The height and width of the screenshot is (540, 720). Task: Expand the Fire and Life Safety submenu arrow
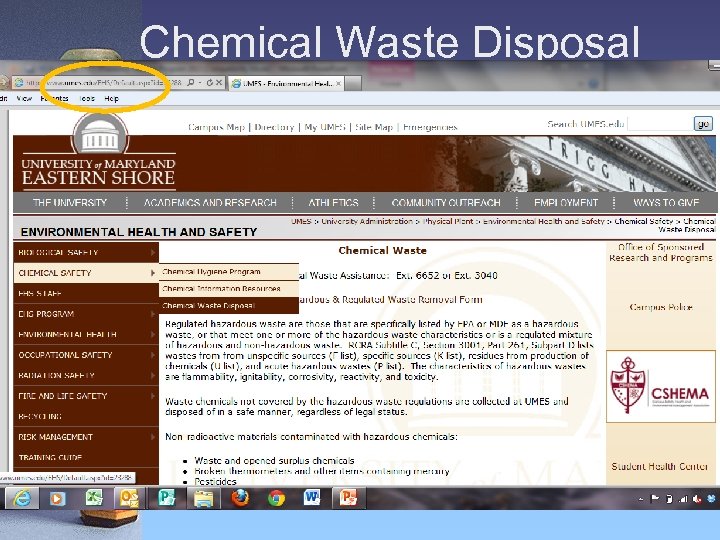pos(152,396)
